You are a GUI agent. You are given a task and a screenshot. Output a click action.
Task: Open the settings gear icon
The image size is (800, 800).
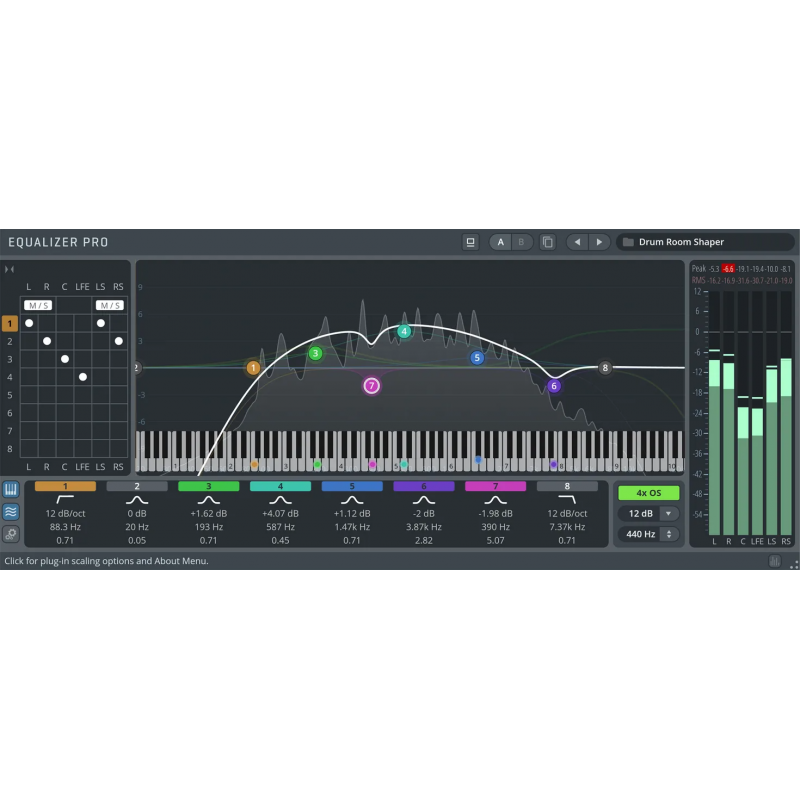(11, 534)
